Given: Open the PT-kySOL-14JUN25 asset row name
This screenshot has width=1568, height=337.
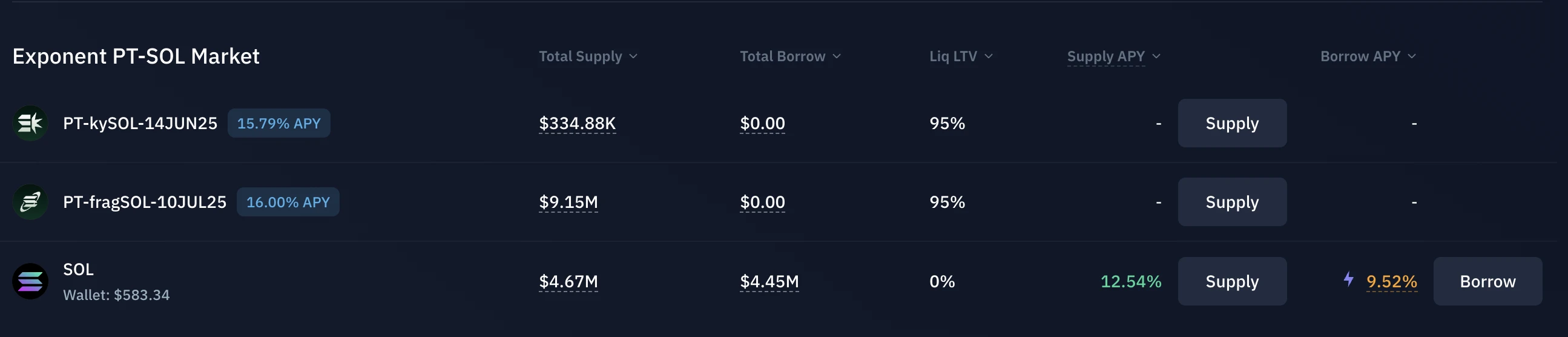Looking at the screenshot, I should point(140,124).
